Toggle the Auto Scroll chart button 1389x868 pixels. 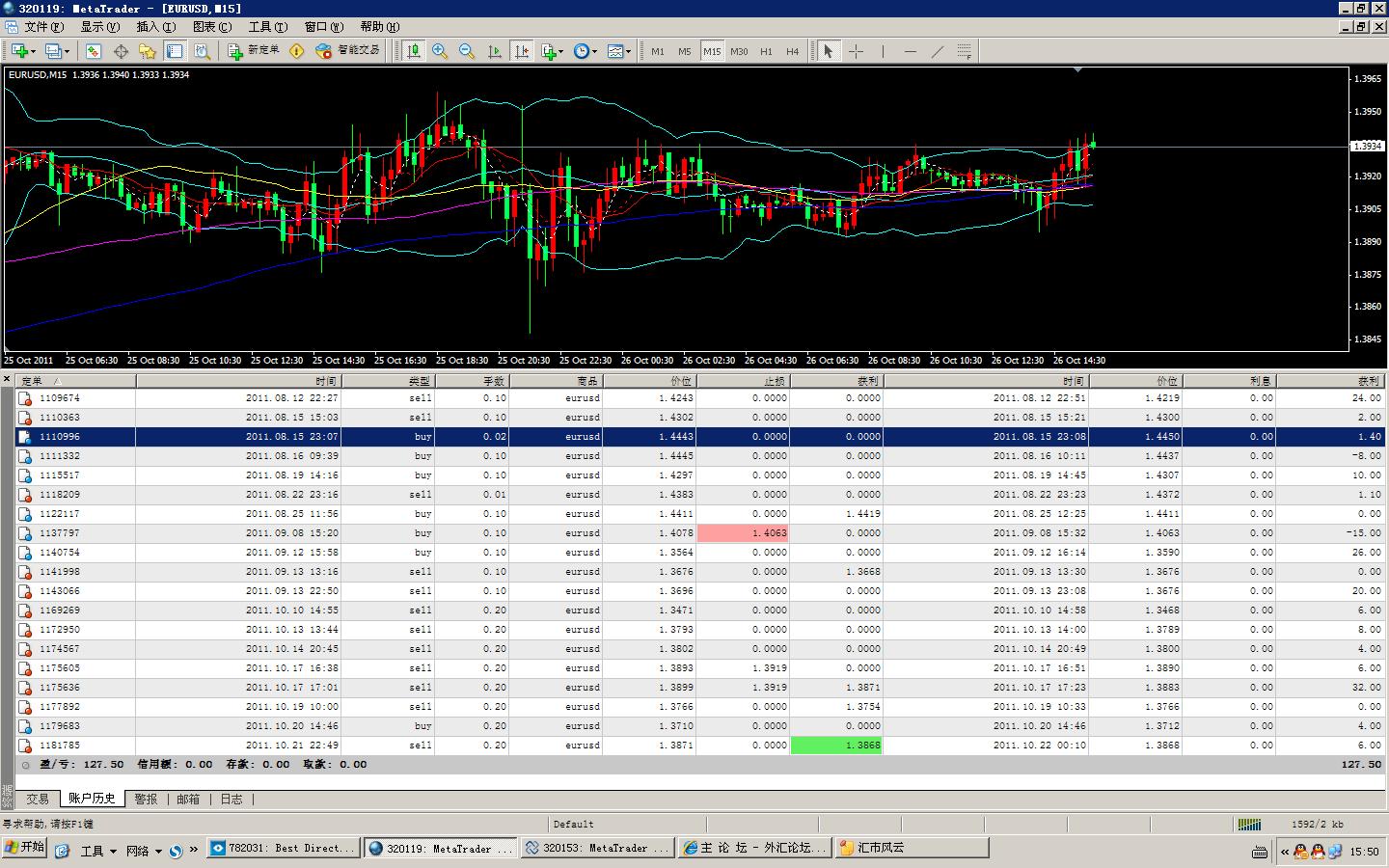[x=494, y=51]
